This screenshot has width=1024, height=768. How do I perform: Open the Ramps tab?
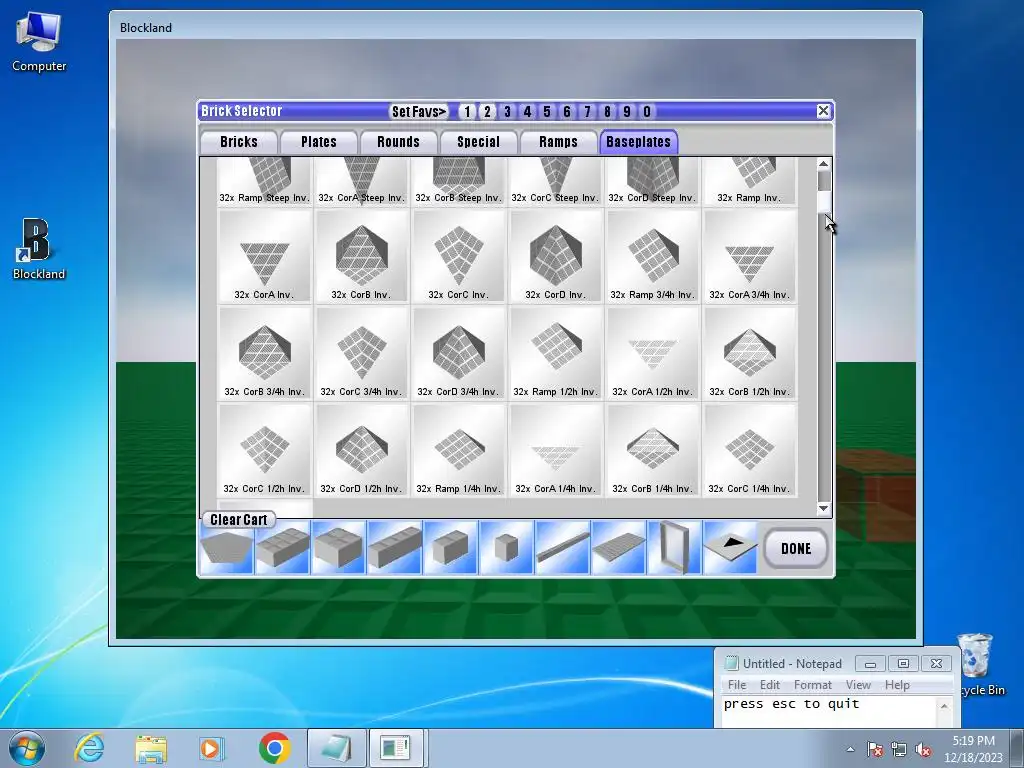[558, 142]
